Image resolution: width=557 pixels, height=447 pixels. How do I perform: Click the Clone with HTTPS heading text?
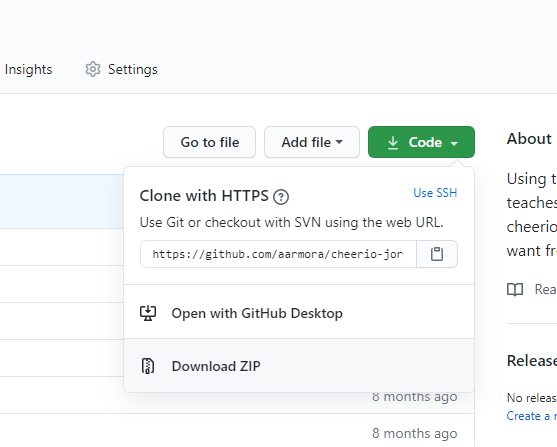(204, 196)
